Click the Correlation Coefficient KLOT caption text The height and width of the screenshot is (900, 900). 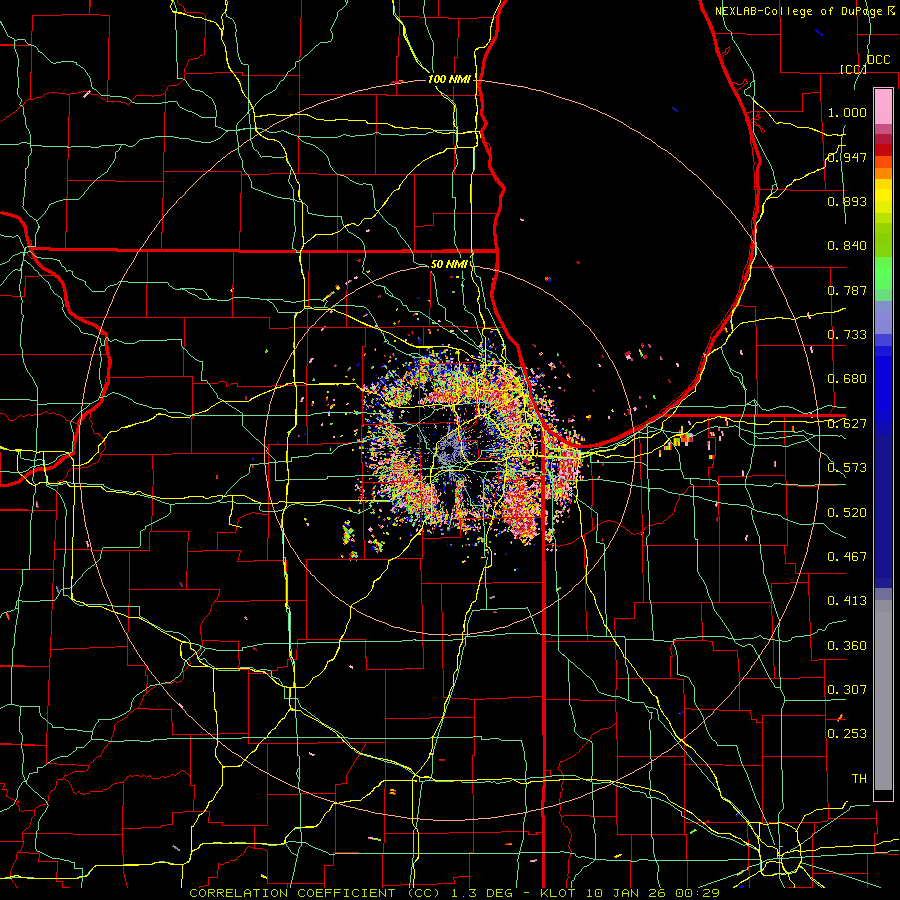point(455,893)
